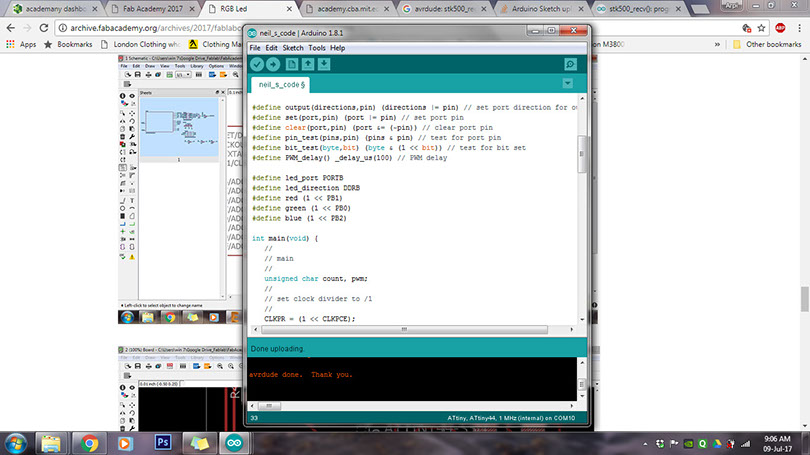Open File Explorer from the taskbar

51,444
